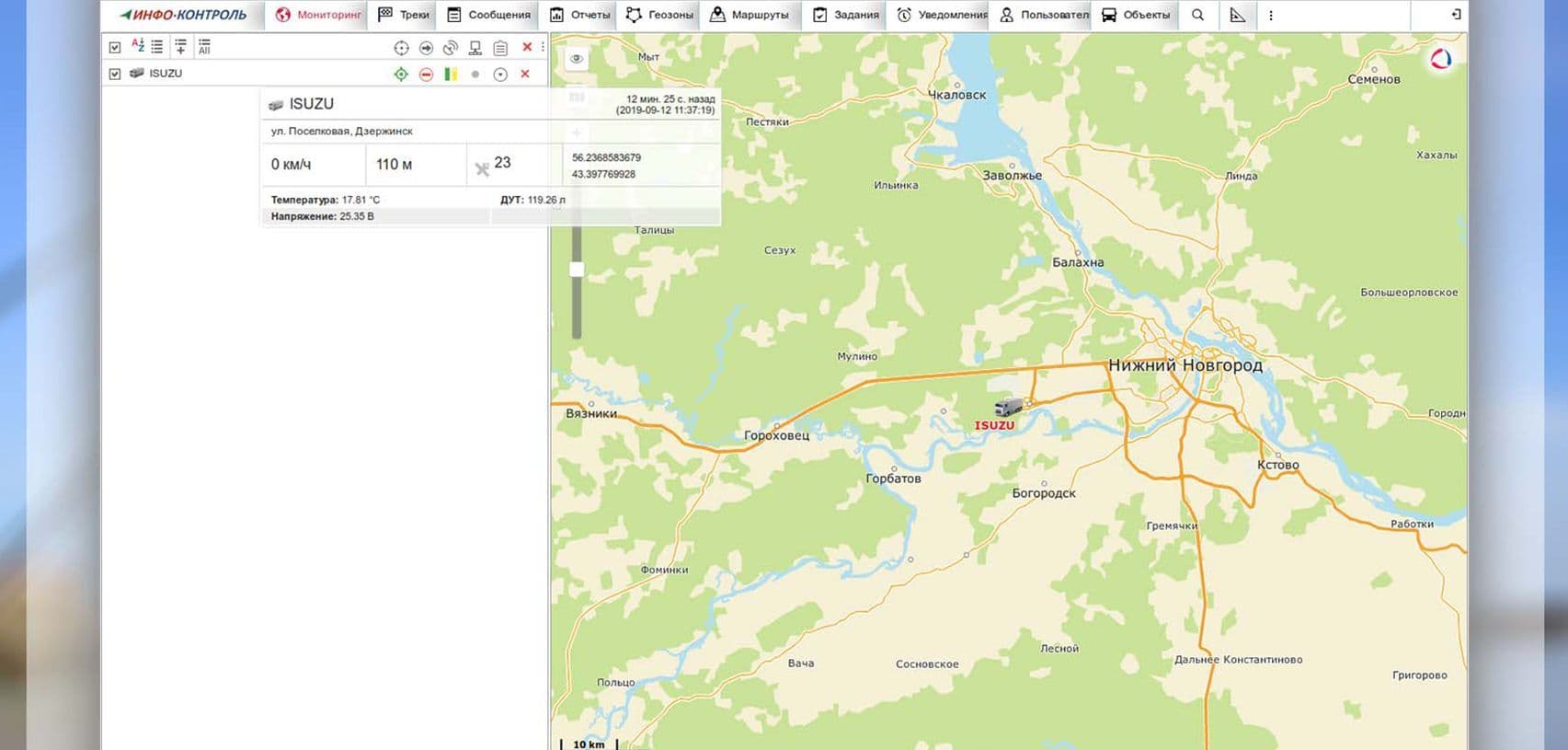Click the map zoom slider handle
The height and width of the screenshot is (750, 1568).
(577, 270)
